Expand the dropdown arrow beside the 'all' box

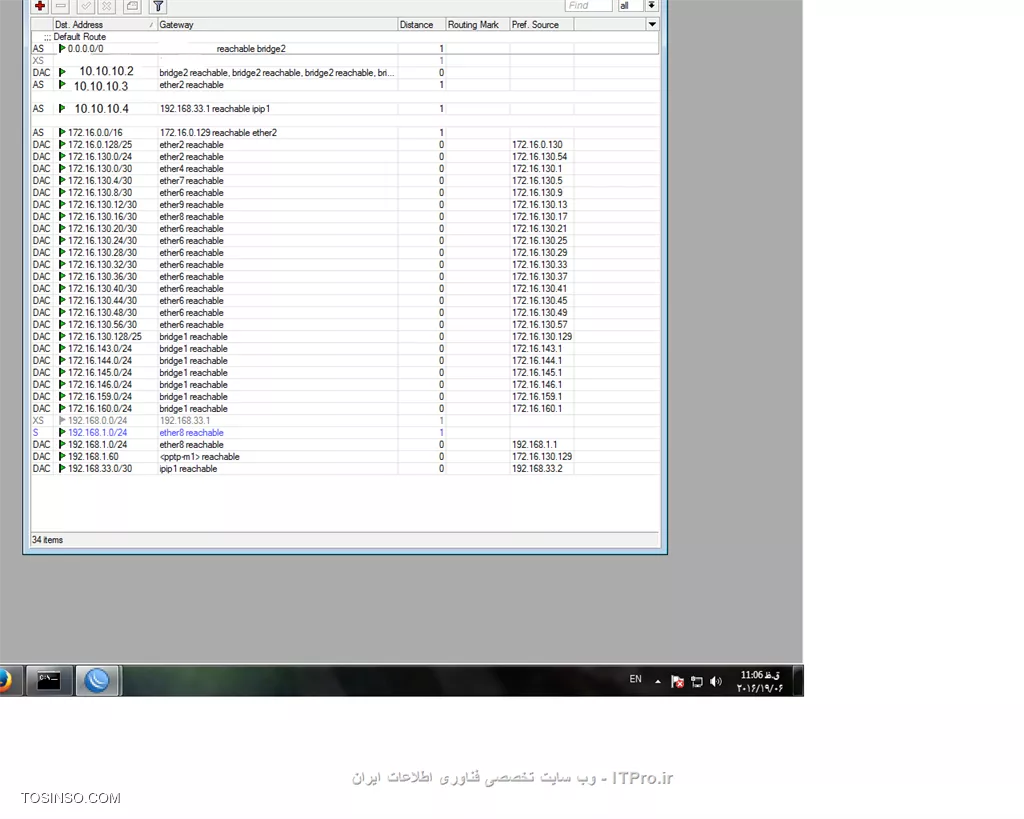coord(651,6)
